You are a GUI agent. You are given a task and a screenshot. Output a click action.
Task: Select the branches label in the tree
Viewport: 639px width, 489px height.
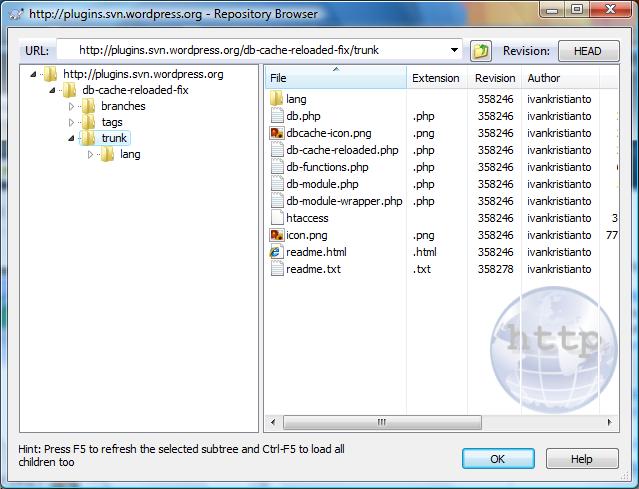coord(123,106)
